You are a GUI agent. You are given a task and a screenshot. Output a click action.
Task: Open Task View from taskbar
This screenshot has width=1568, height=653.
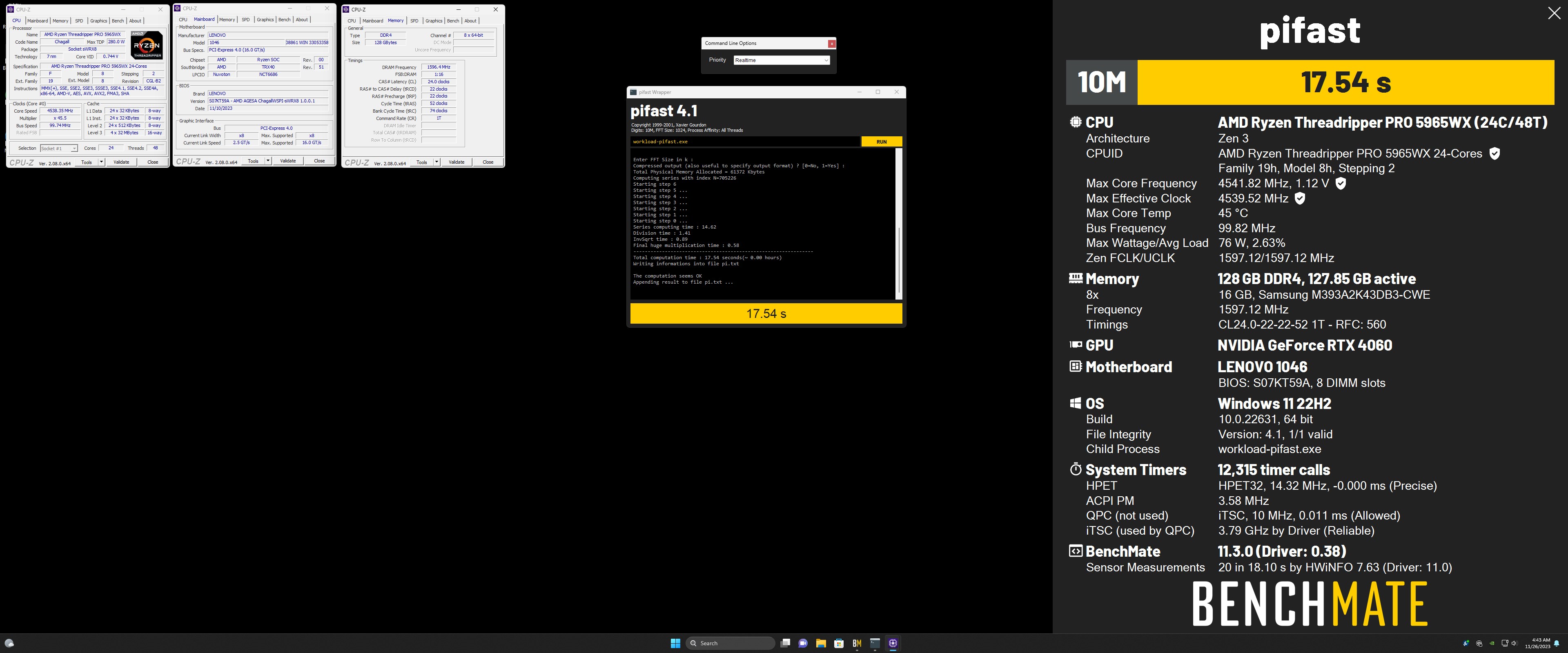(785, 643)
